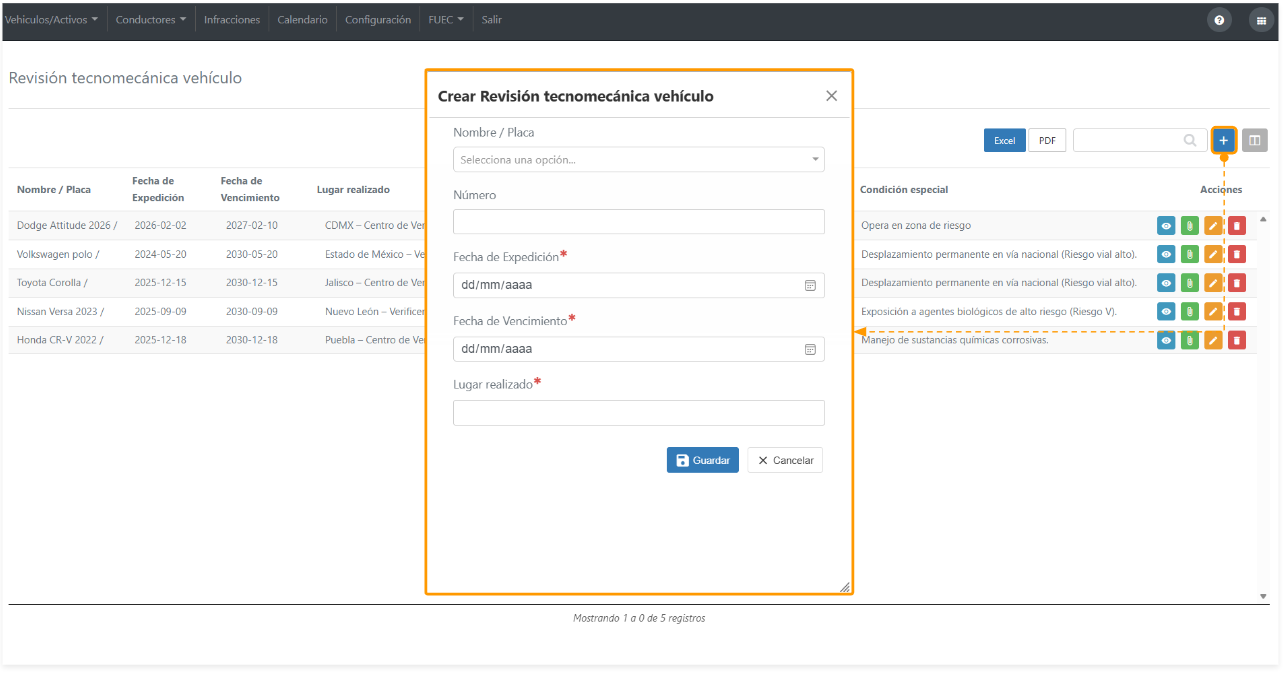Go to the Infracciones menu item

pos(232,20)
